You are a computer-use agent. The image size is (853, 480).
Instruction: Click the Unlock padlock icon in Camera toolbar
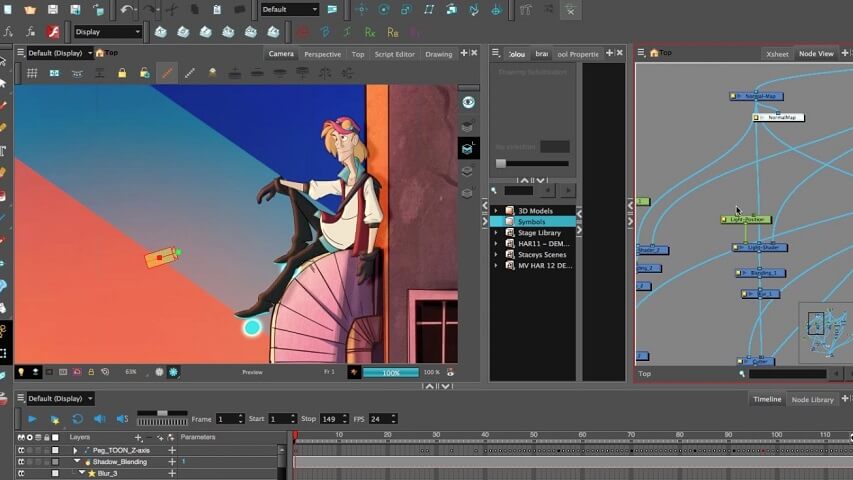tap(144, 73)
